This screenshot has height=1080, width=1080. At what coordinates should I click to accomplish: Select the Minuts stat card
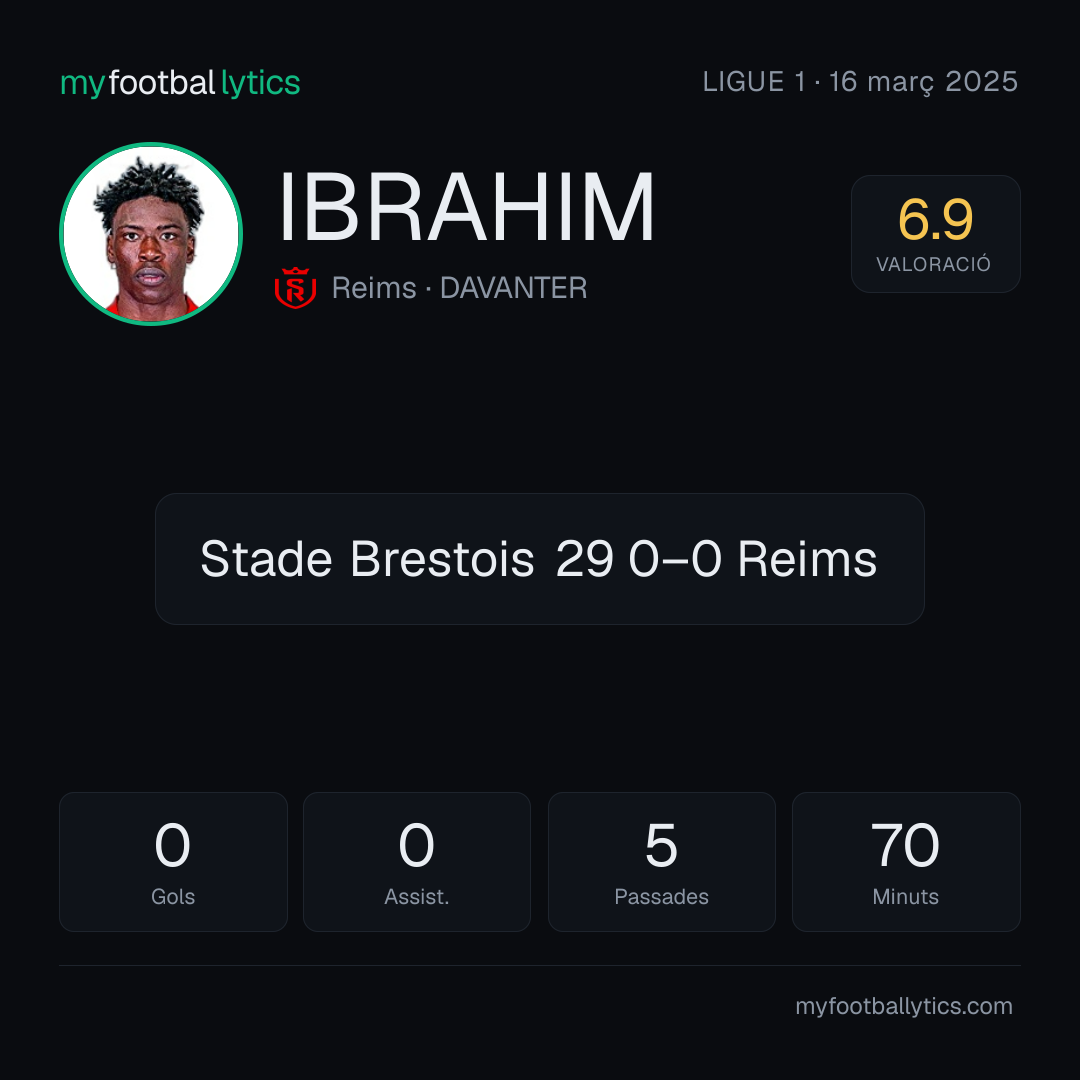coord(906,862)
